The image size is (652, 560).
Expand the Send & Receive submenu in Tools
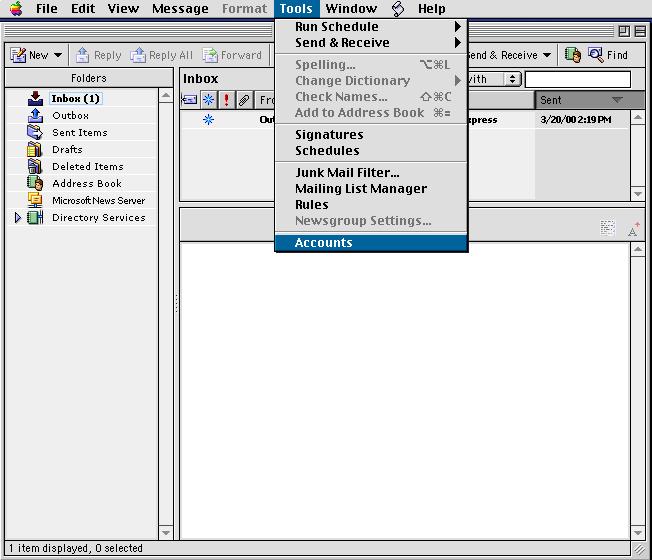pyautogui.click(x=458, y=42)
